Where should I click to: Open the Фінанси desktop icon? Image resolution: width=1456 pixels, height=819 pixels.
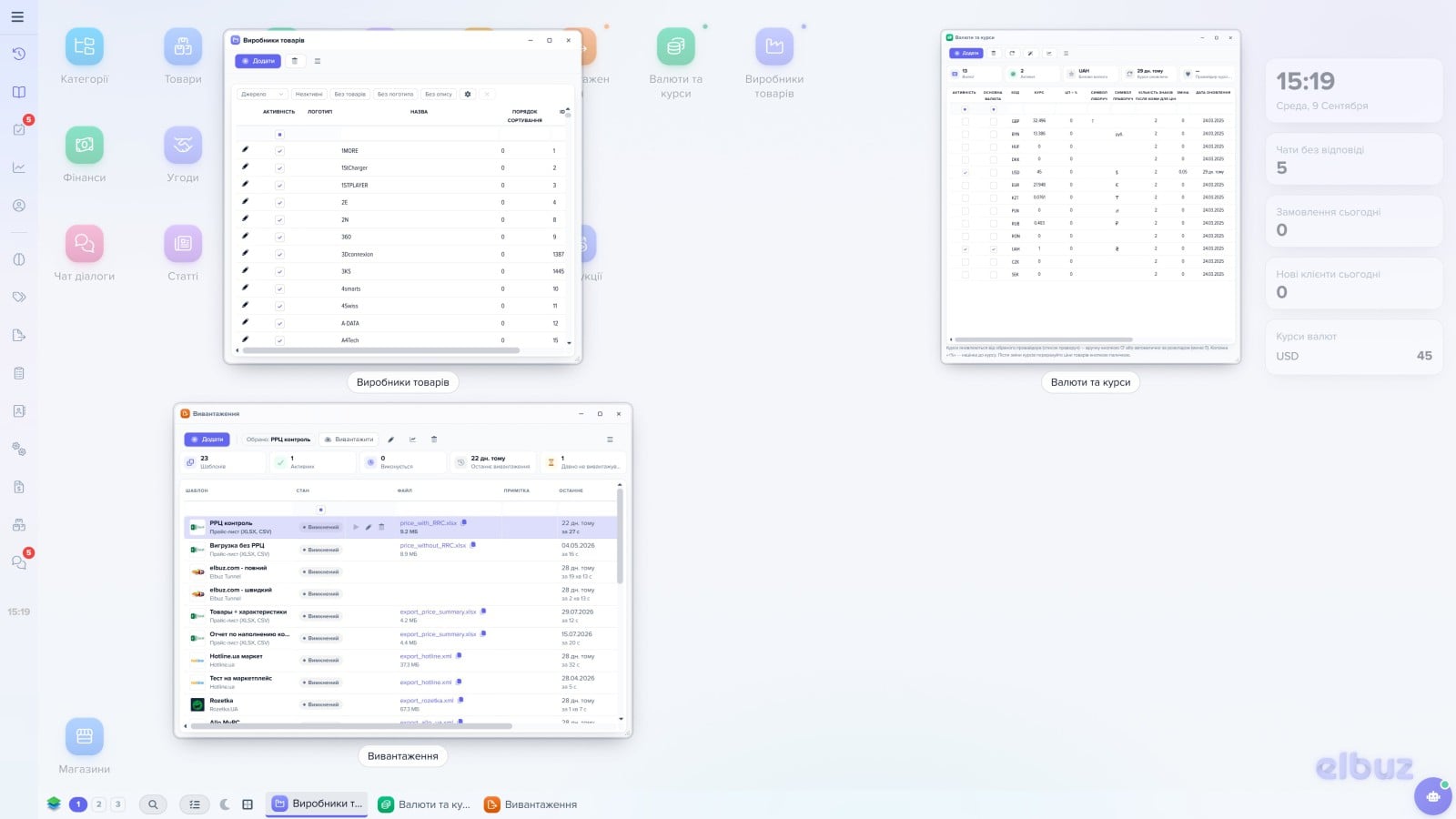coord(84,146)
